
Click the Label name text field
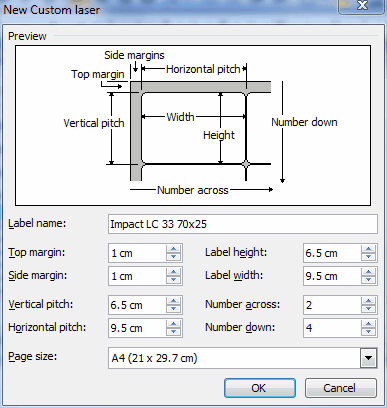243,224
